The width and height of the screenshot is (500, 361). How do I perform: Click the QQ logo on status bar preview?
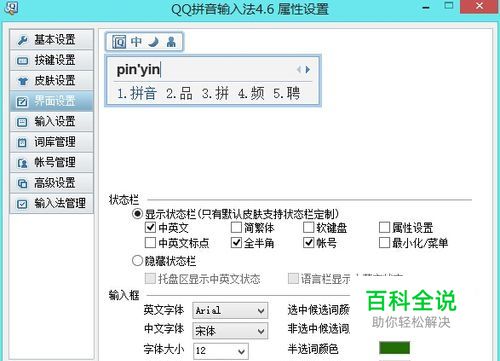(x=119, y=42)
